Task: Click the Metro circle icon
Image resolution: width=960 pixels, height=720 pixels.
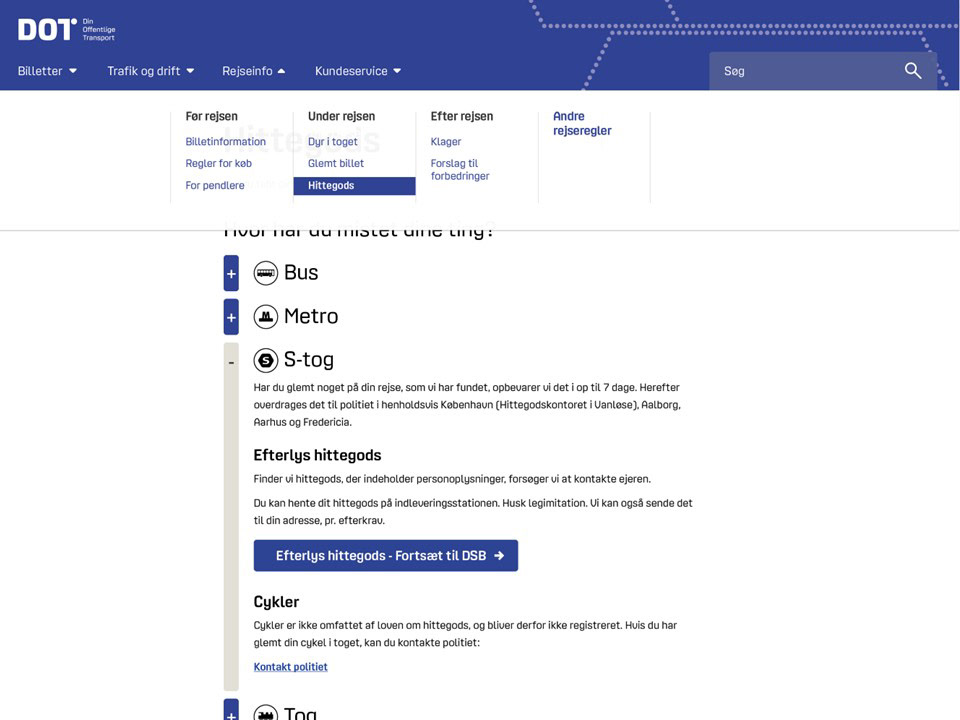Action: [266, 317]
